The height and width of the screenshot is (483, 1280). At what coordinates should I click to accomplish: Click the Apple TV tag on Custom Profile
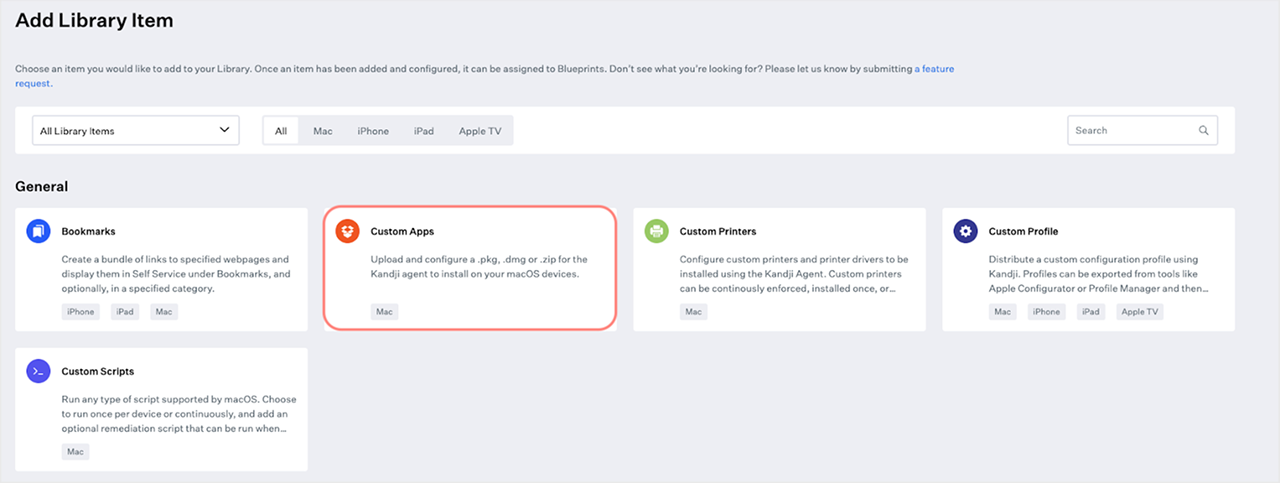click(1139, 312)
